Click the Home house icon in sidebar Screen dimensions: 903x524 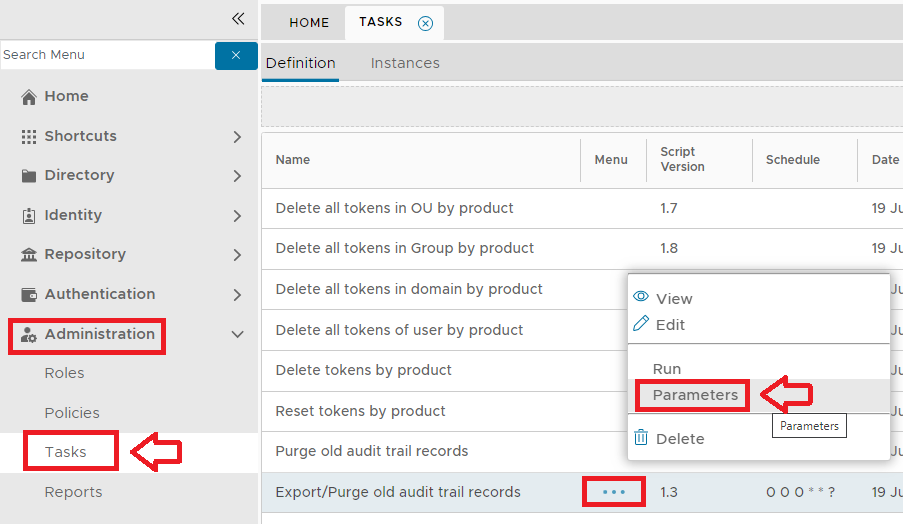29,97
